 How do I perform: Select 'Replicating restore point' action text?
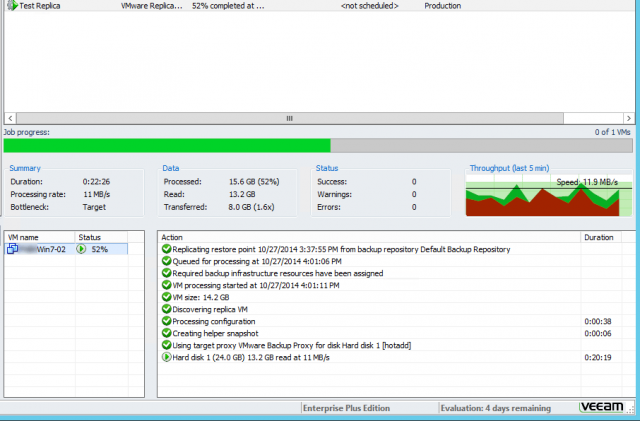pyautogui.click(x=341, y=249)
